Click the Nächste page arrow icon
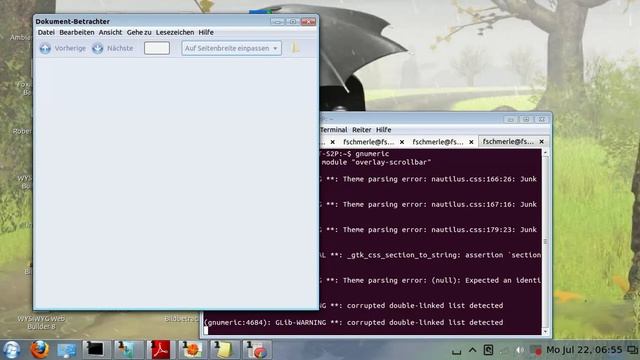Image resolution: width=640 pixels, height=360 pixels. (98, 48)
